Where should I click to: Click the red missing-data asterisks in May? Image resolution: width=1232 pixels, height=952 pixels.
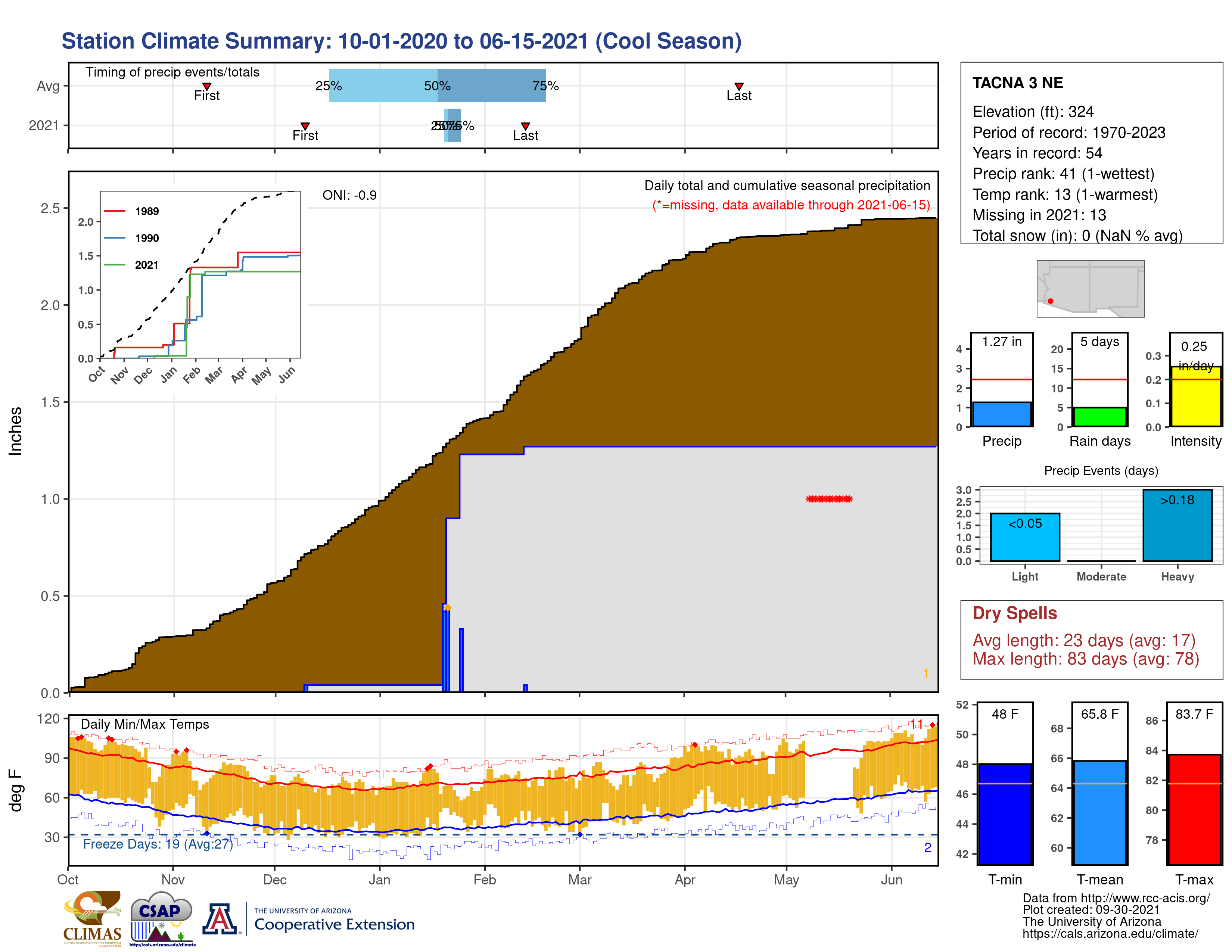(x=829, y=498)
